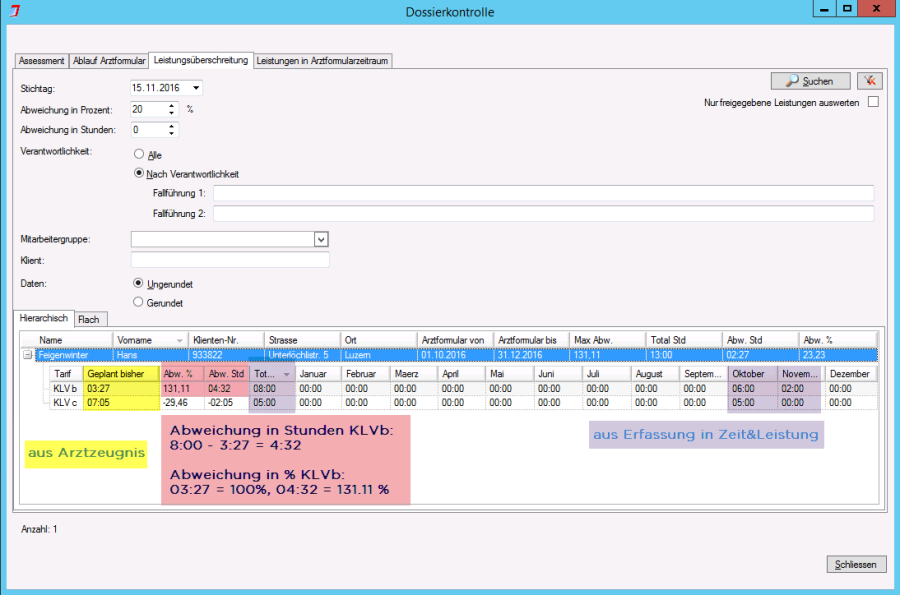The width and height of the screenshot is (900, 595).
Task: Choose the Gerundet data option
Action: (139, 302)
